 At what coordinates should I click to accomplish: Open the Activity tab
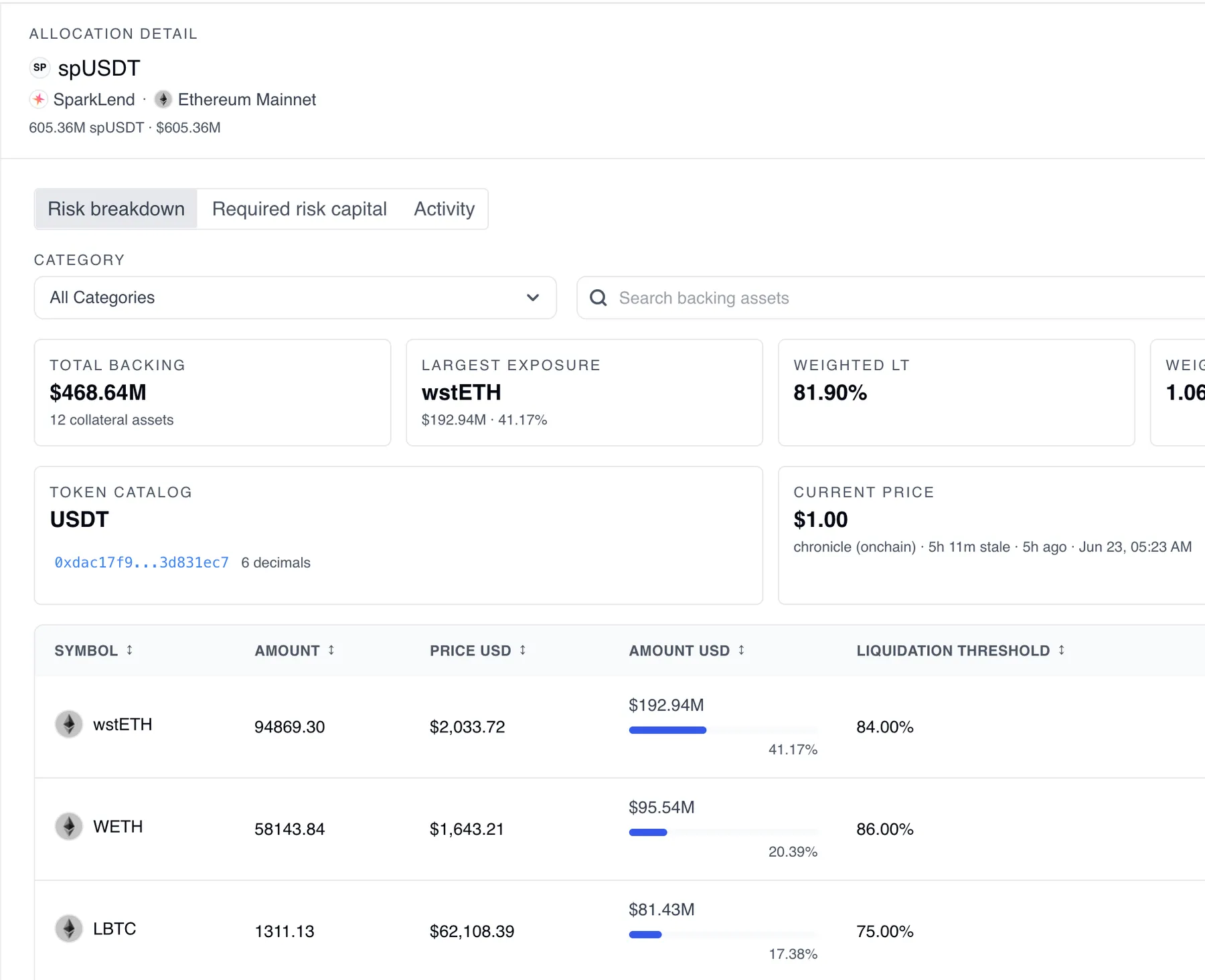tap(445, 209)
